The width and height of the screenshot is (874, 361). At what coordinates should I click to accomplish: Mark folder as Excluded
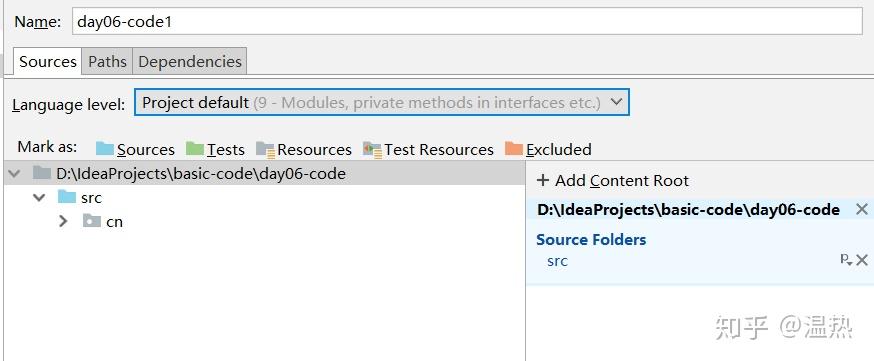pos(548,149)
